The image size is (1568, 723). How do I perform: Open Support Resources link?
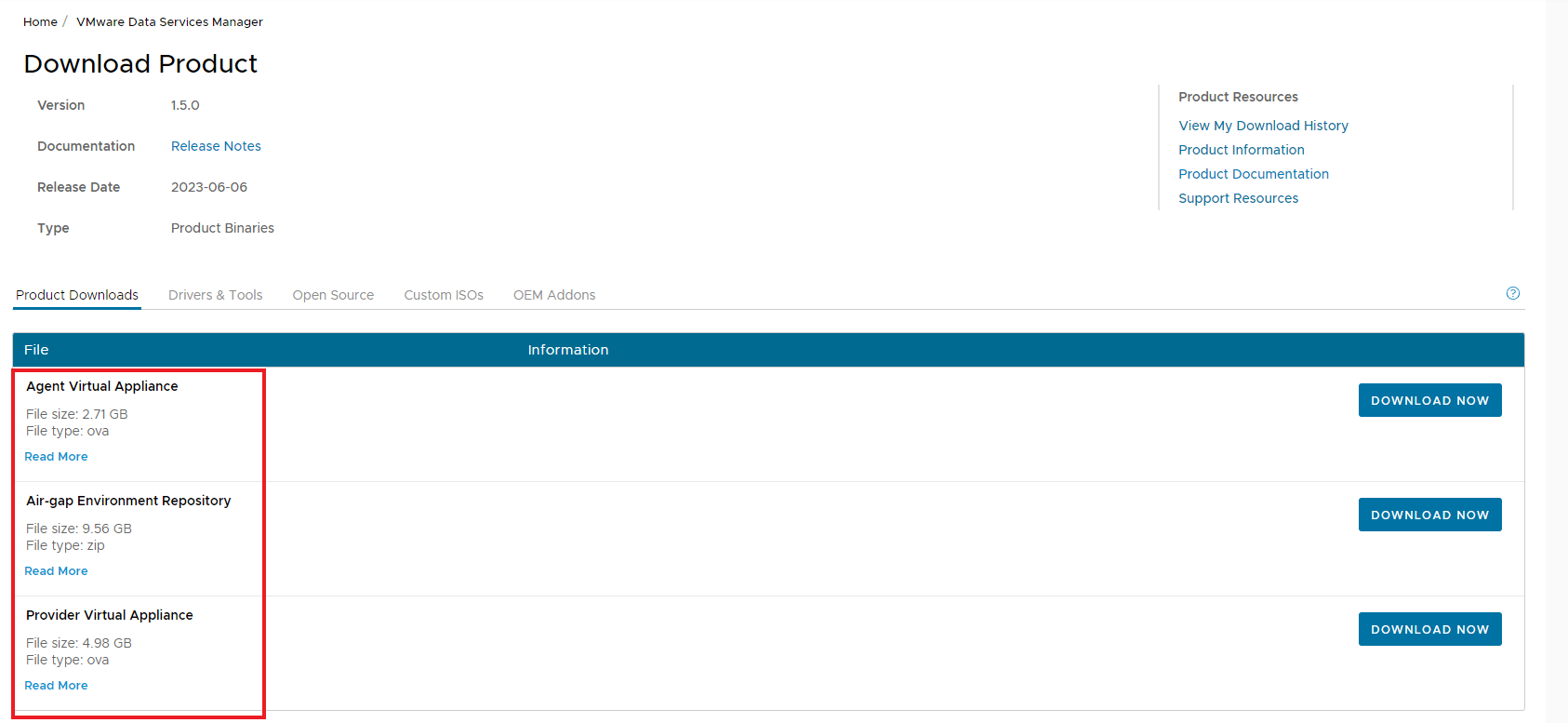pyautogui.click(x=1238, y=198)
